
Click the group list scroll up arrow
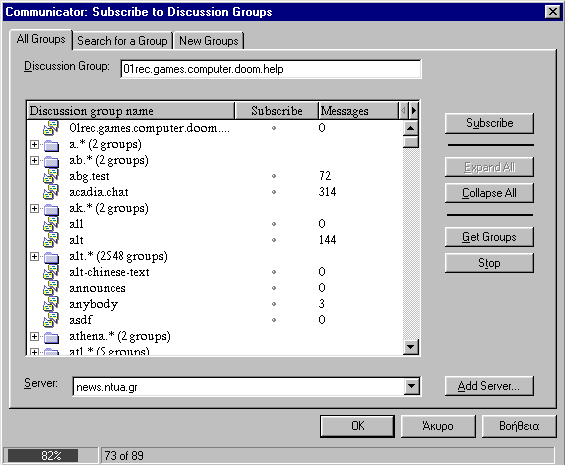(411, 128)
